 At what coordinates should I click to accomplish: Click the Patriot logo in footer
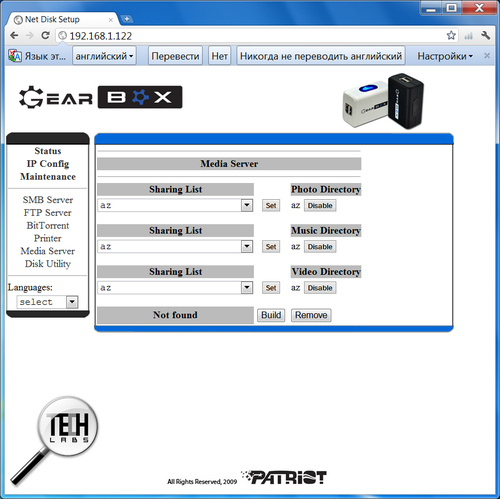(x=284, y=477)
